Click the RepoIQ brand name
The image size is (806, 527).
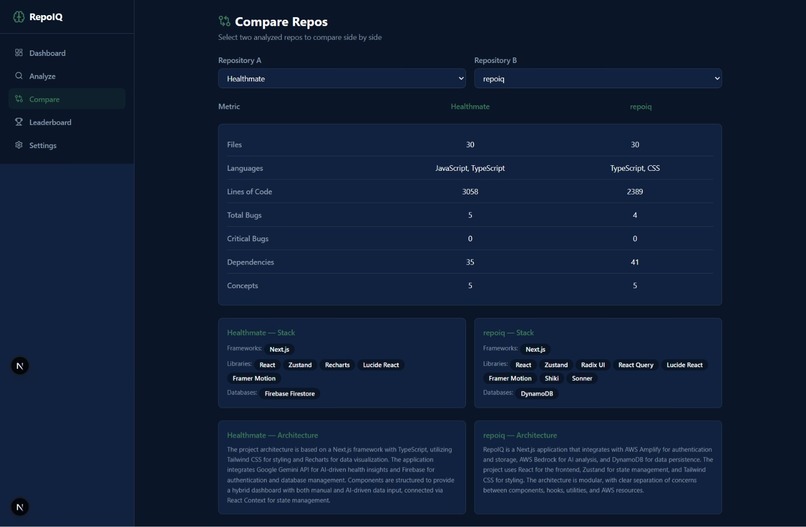click(x=46, y=17)
